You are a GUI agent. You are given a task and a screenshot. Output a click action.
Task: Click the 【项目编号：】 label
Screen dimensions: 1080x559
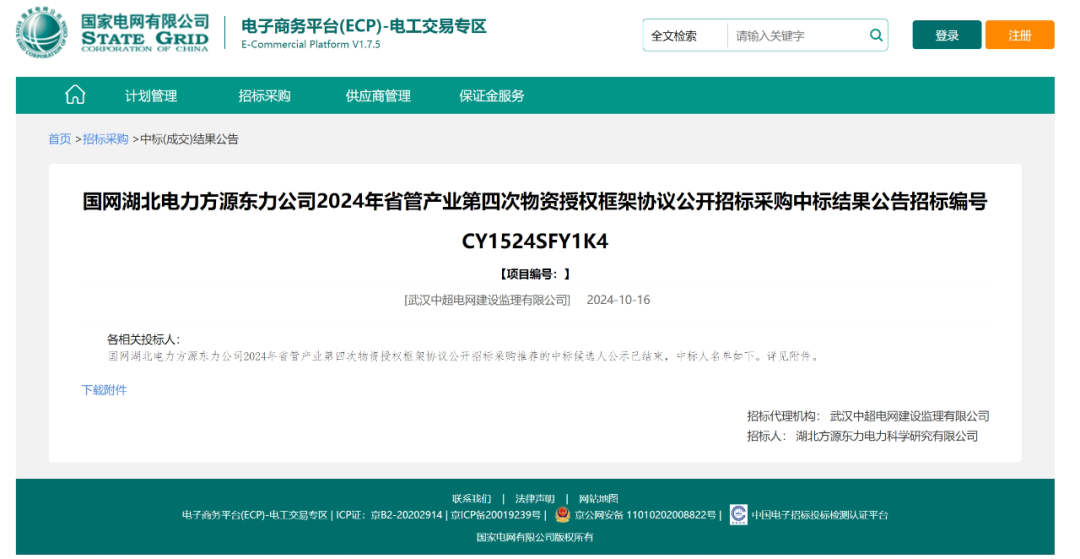535,274
